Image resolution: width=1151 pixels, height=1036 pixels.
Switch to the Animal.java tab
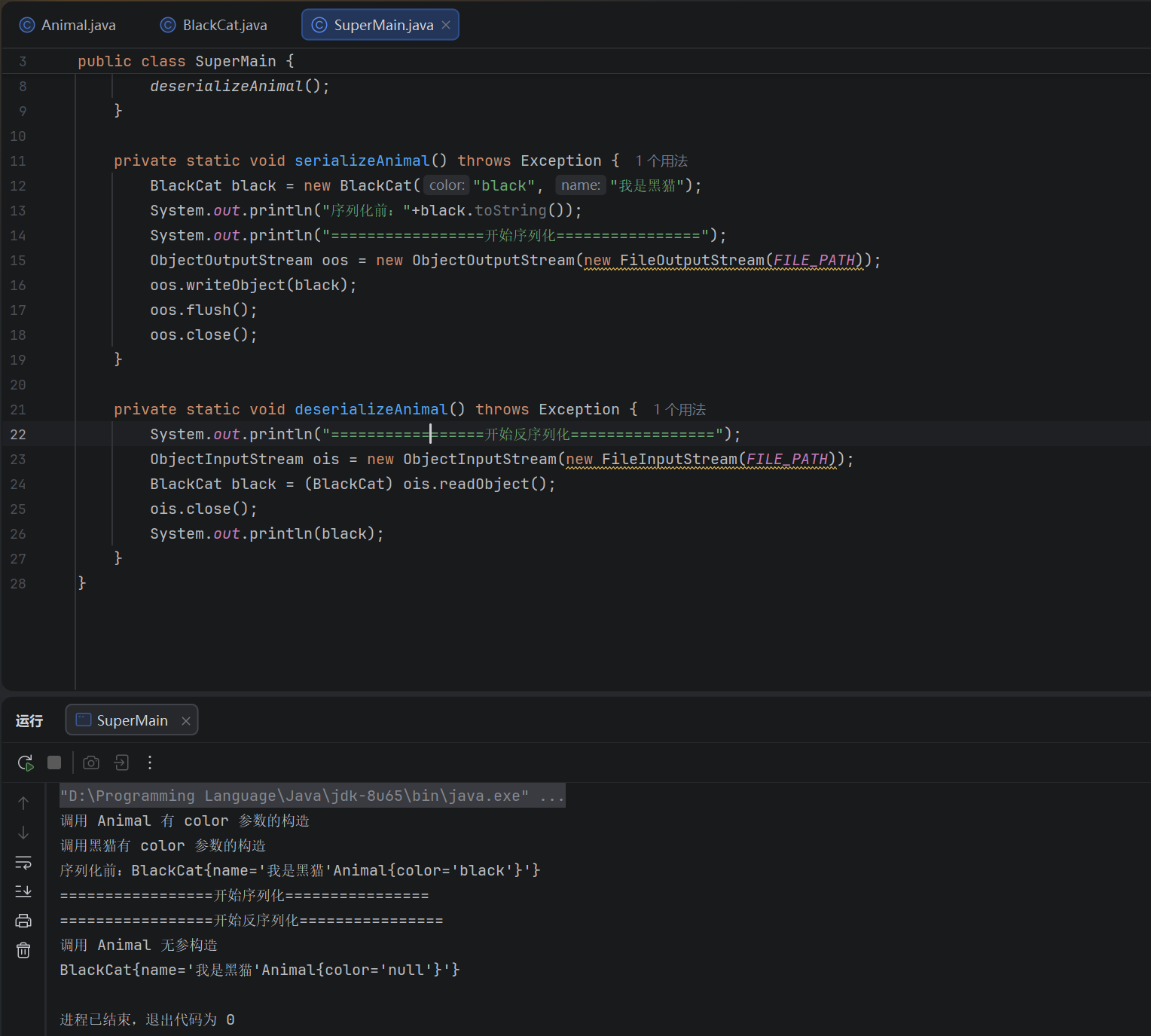pyautogui.click(x=68, y=25)
